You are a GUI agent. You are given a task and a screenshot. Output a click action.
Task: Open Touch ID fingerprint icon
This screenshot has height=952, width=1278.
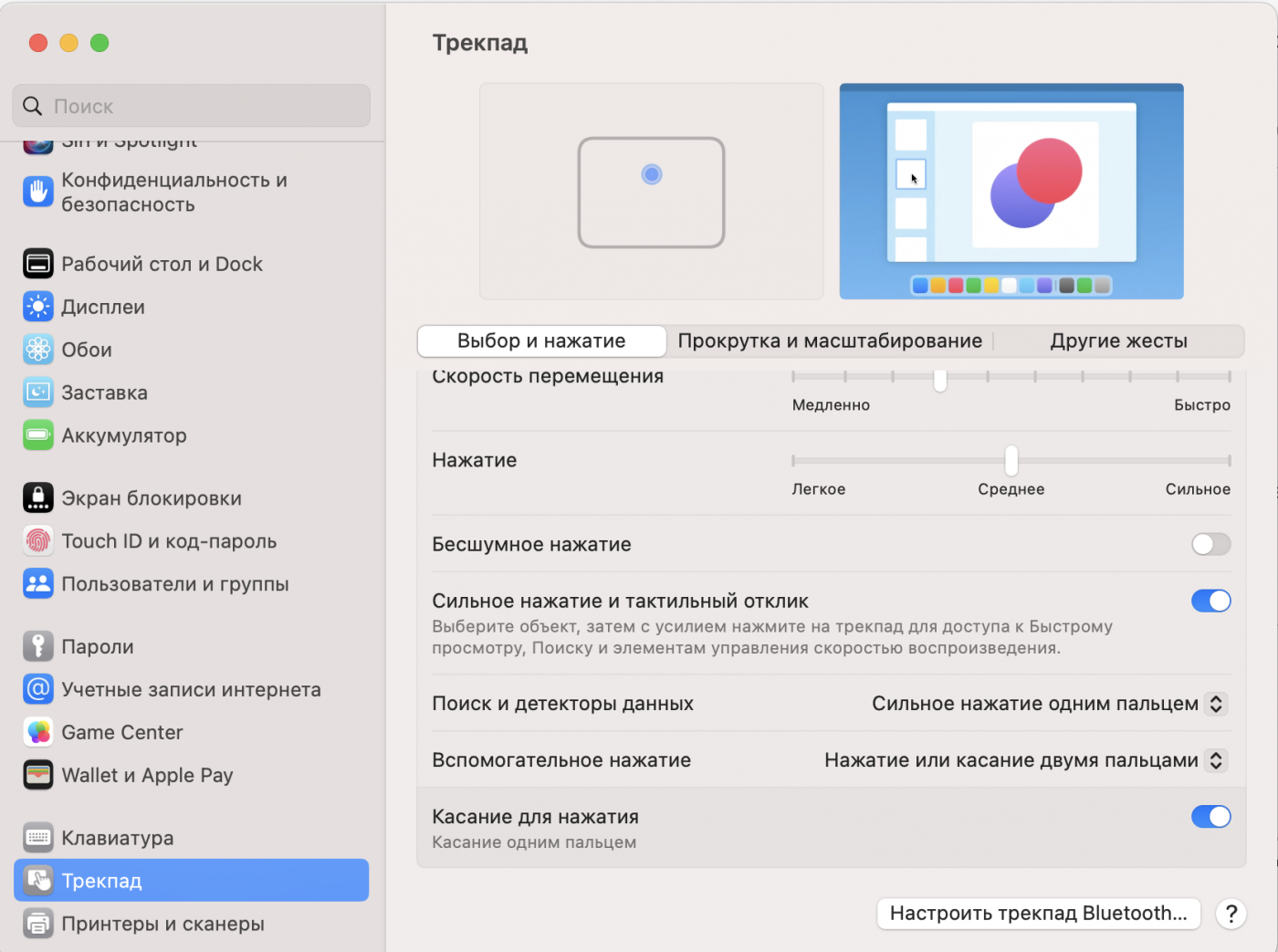tap(37, 541)
